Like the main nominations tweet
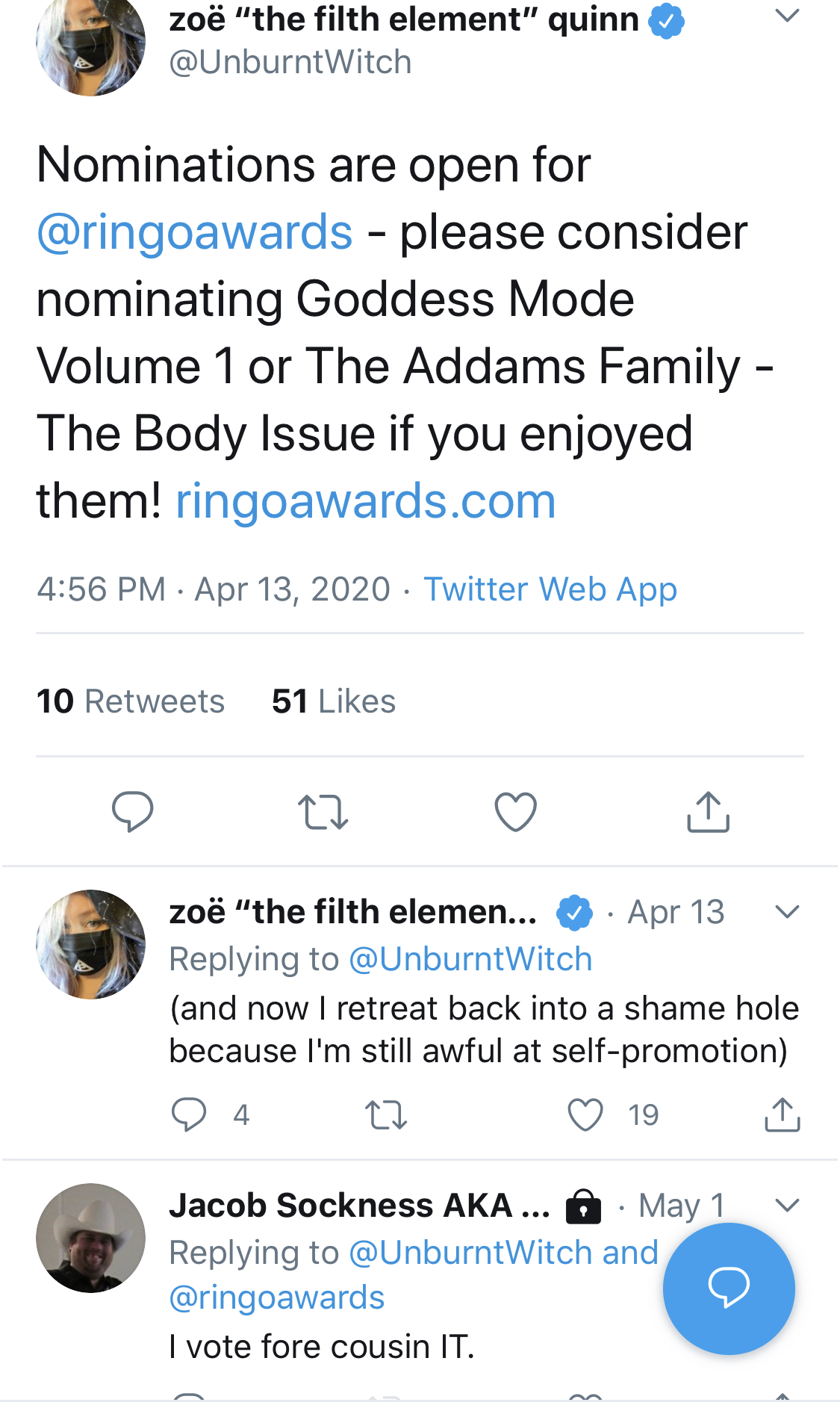840x1417 pixels. [516, 811]
